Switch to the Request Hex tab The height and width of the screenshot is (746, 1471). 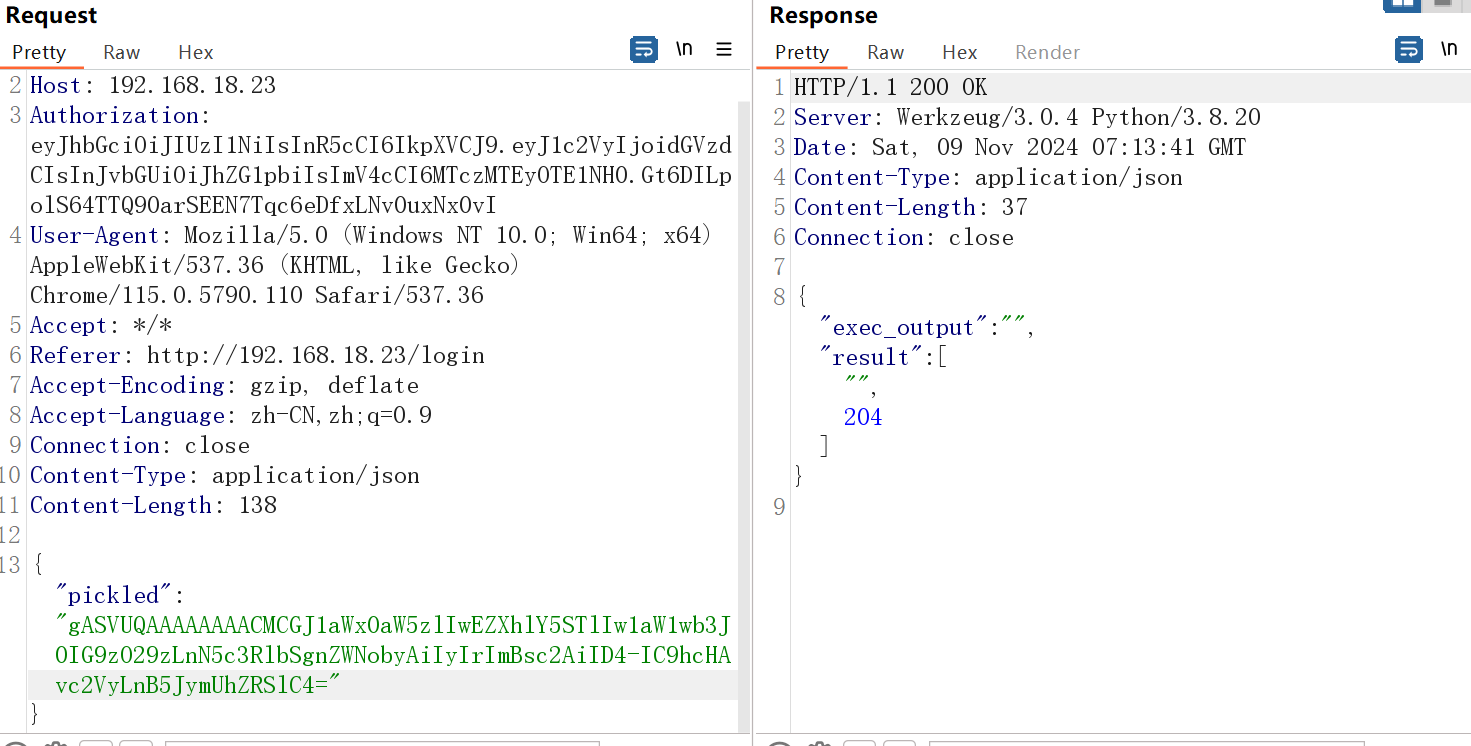pyautogui.click(x=196, y=52)
